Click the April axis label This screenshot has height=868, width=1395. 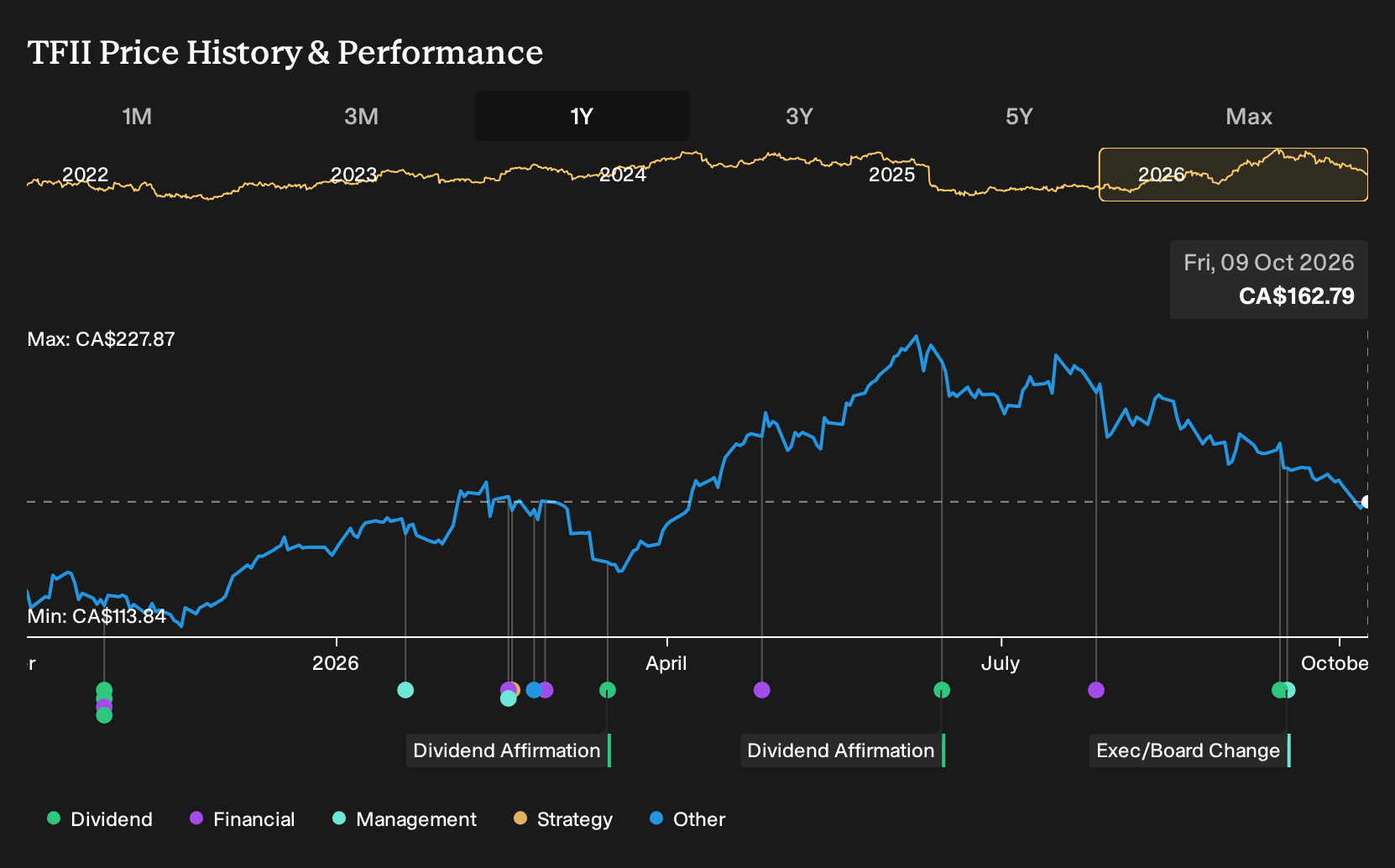[666, 663]
